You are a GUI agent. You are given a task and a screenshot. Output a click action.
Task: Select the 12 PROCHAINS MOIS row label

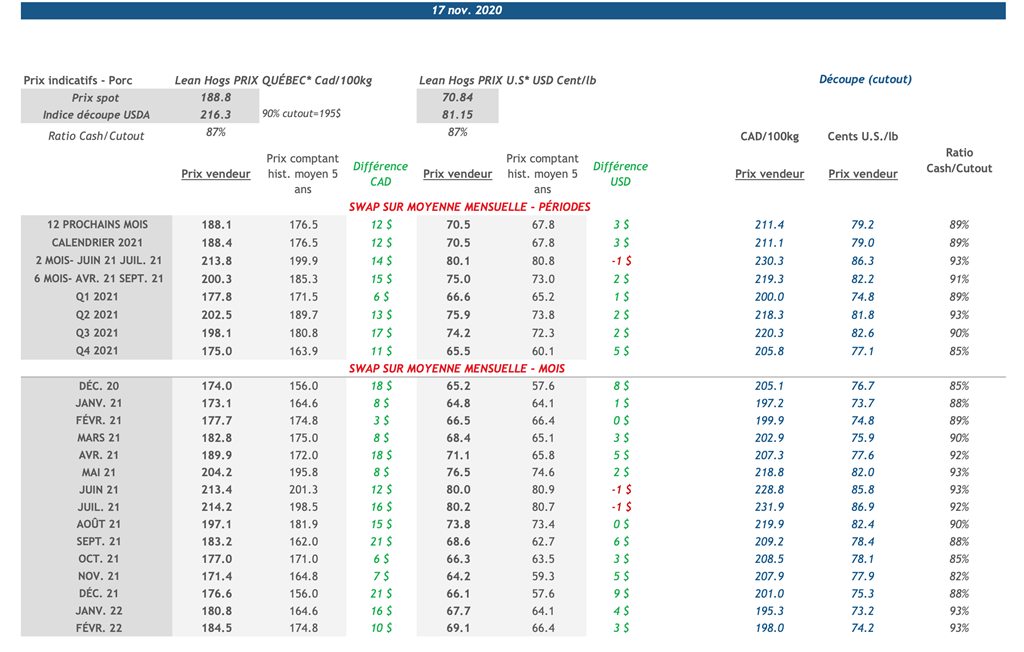point(98,225)
